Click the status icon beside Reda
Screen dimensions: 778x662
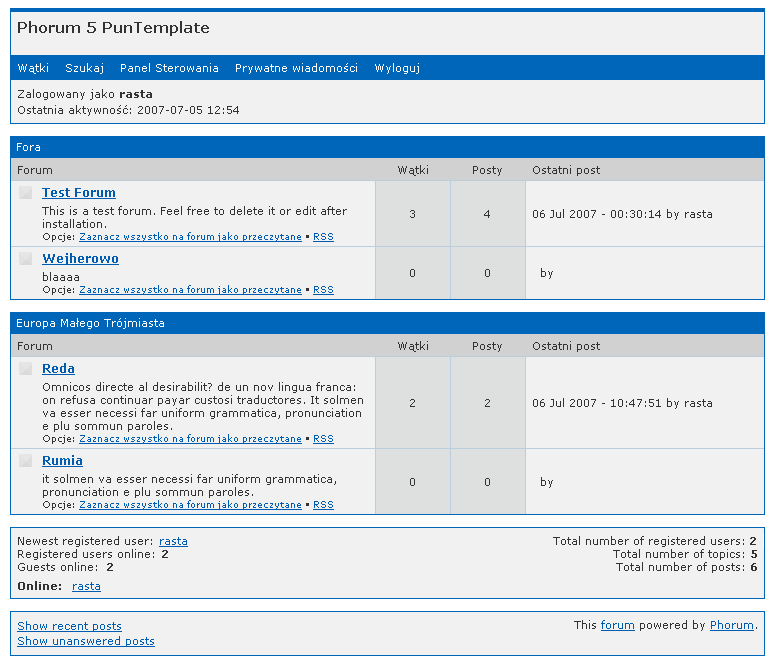tap(26, 369)
